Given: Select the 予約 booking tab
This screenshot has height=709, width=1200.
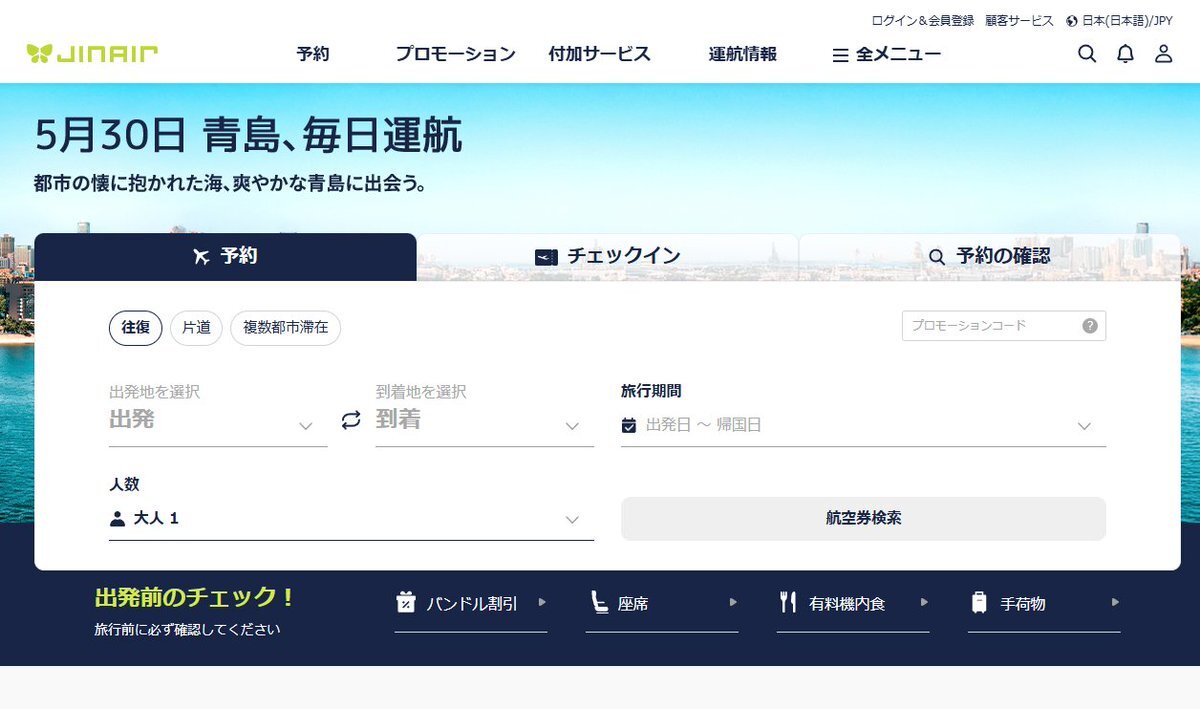Looking at the screenshot, I should click(225, 257).
